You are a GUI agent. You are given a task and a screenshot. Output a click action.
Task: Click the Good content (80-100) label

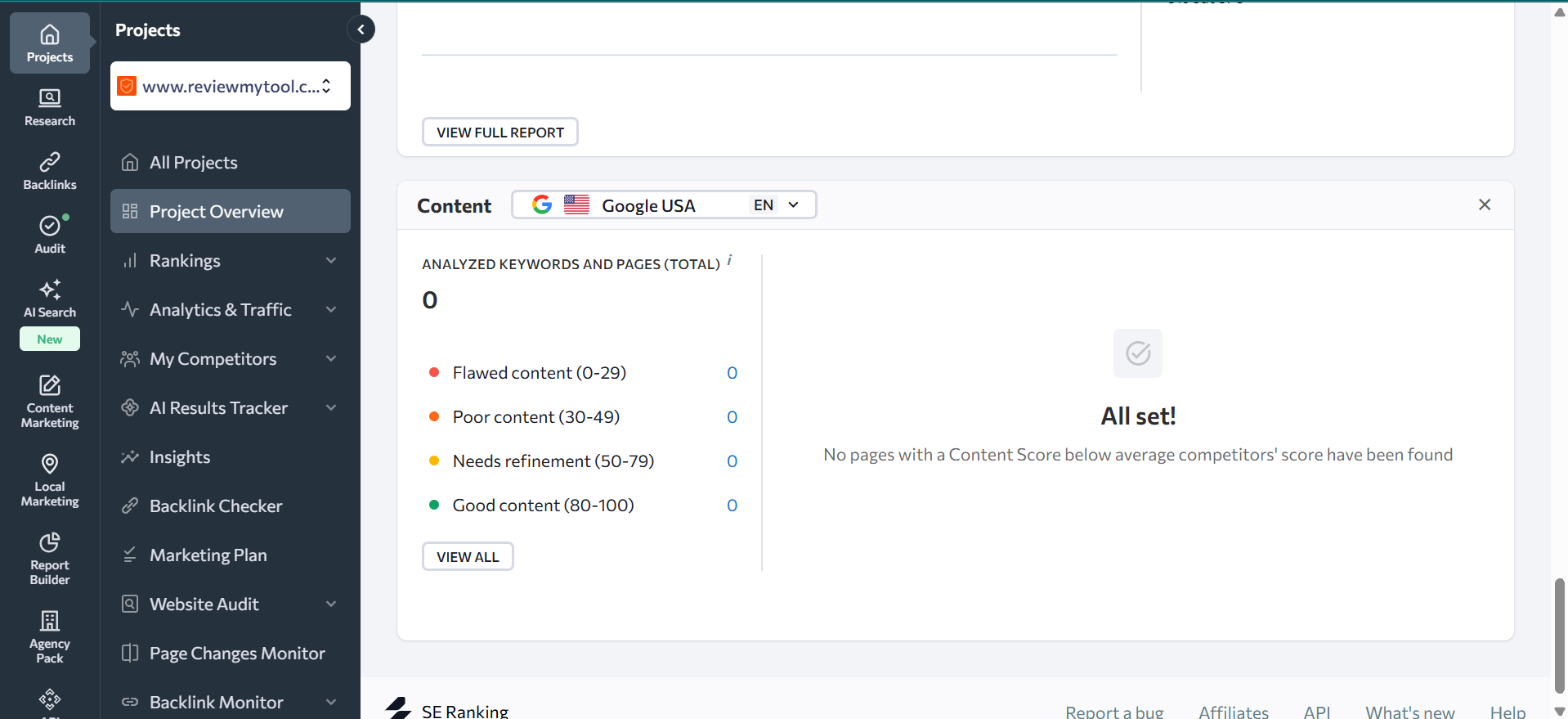pos(544,506)
